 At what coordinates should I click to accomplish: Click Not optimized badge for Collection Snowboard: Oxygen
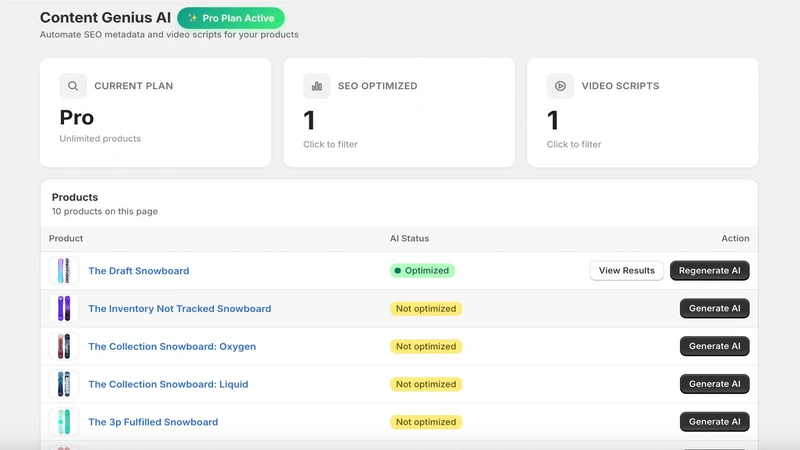tap(426, 346)
